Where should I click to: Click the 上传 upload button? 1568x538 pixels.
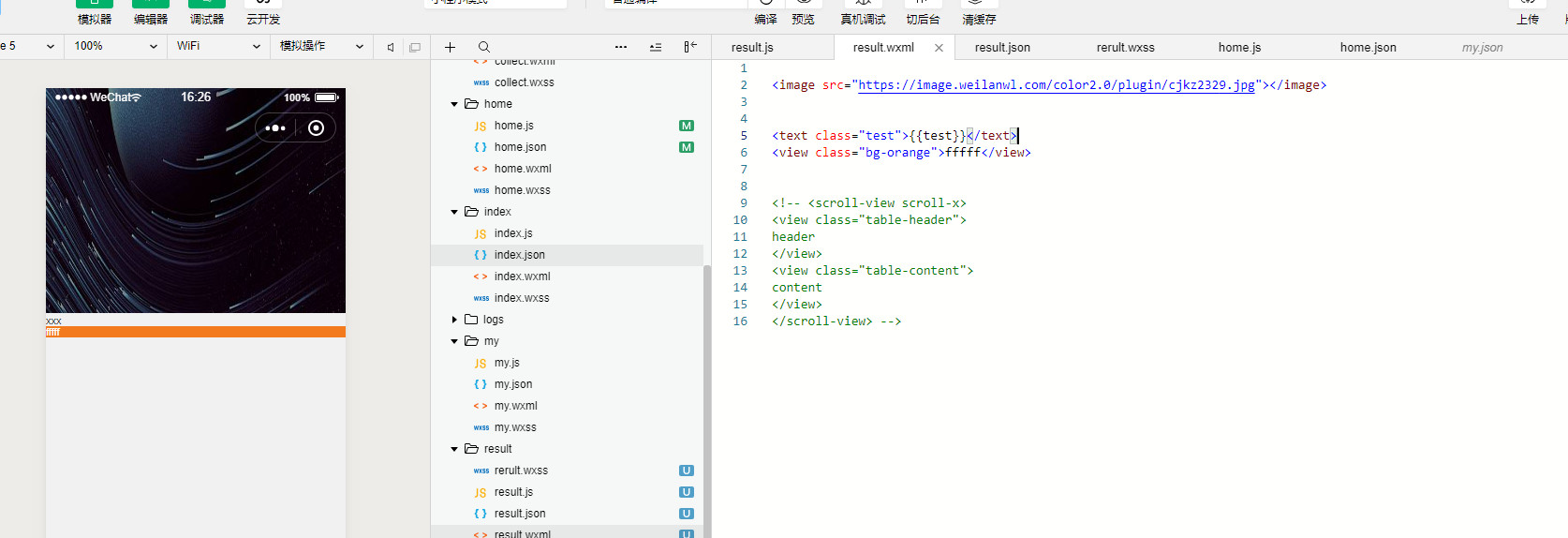coord(1528,12)
